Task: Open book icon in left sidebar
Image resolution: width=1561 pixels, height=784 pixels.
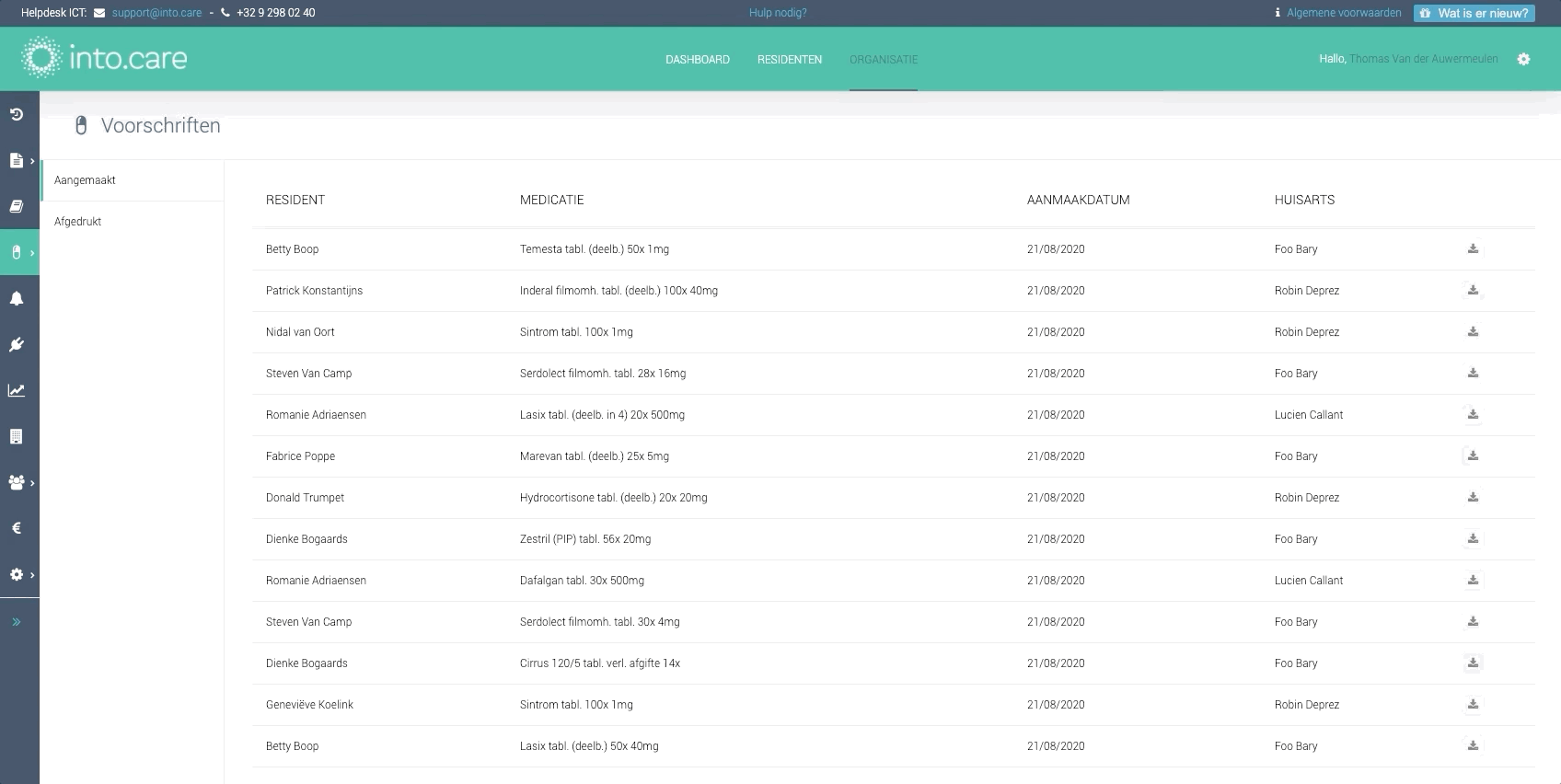Action: point(17,206)
